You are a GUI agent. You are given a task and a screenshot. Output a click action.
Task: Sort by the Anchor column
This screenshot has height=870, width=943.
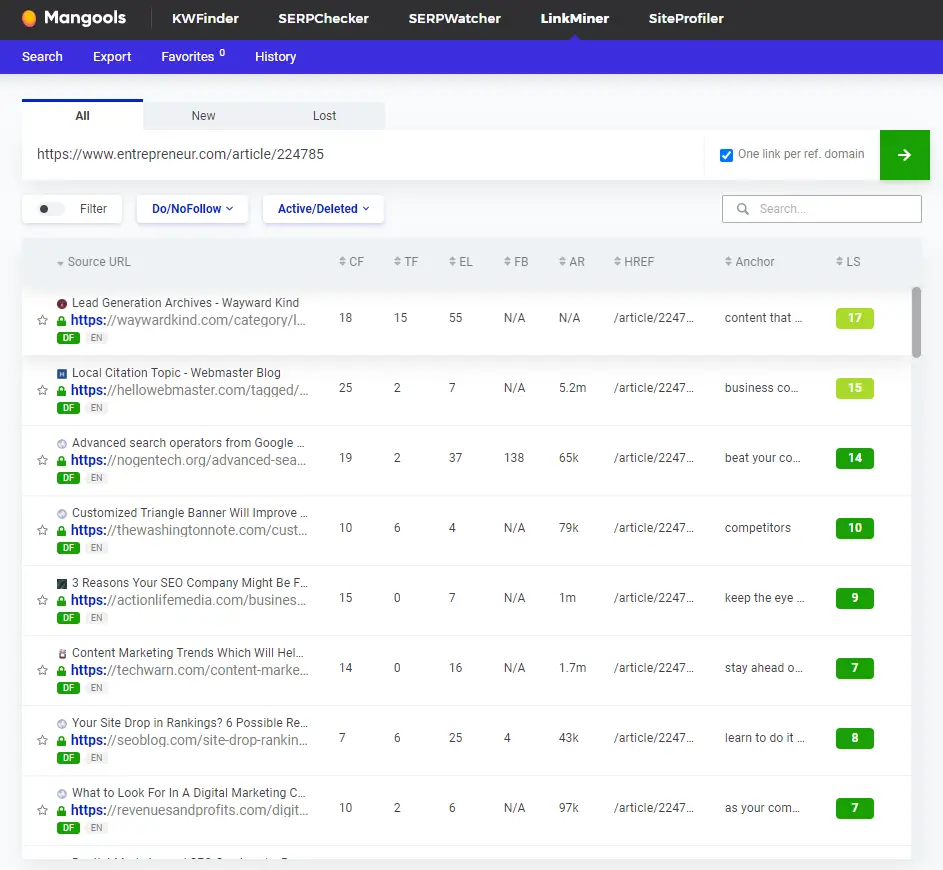749,262
